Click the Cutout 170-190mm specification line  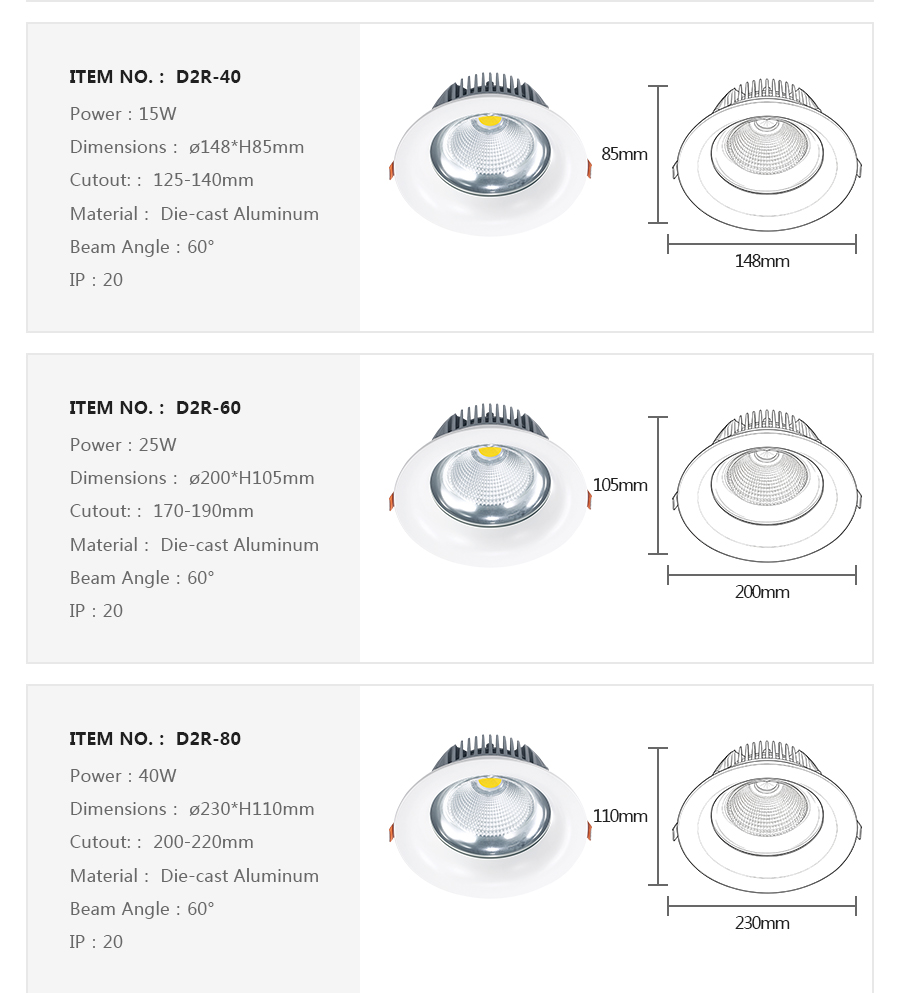click(162, 511)
